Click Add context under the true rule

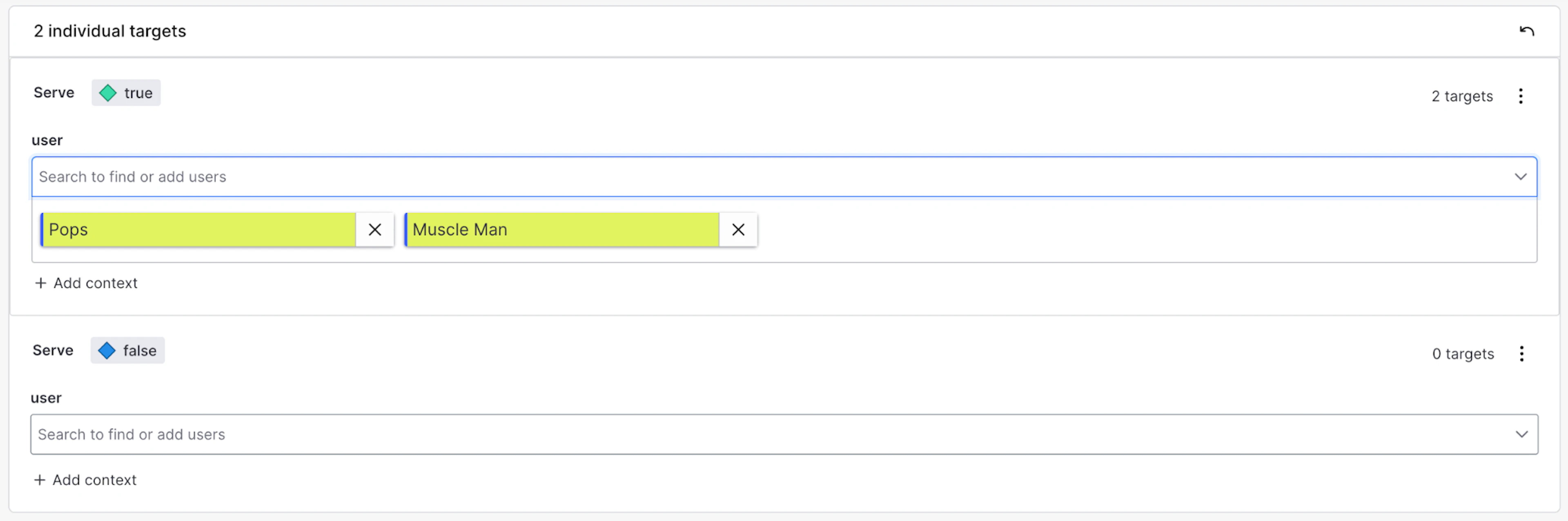click(x=94, y=283)
